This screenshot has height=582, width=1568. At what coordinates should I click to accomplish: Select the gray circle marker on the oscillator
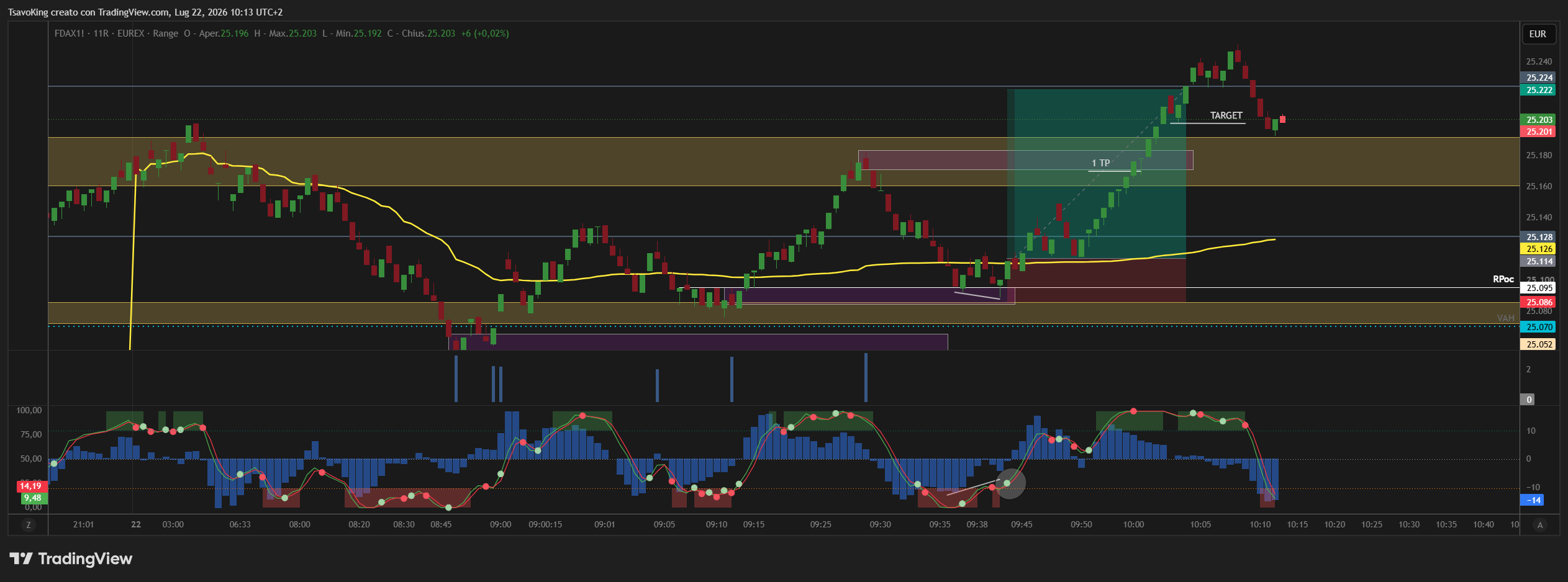(x=1010, y=484)
